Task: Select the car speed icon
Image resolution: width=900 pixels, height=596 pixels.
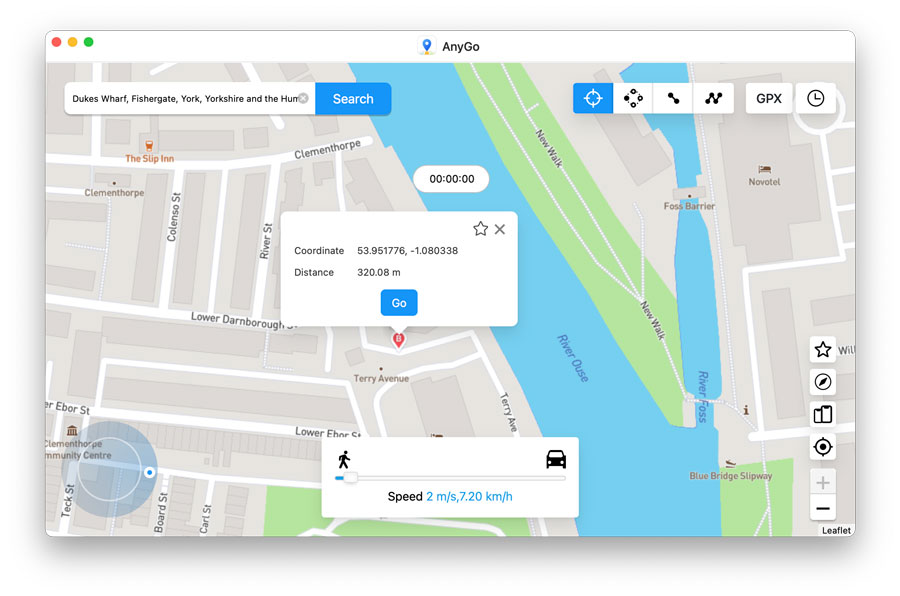Action: coord(556,459)
